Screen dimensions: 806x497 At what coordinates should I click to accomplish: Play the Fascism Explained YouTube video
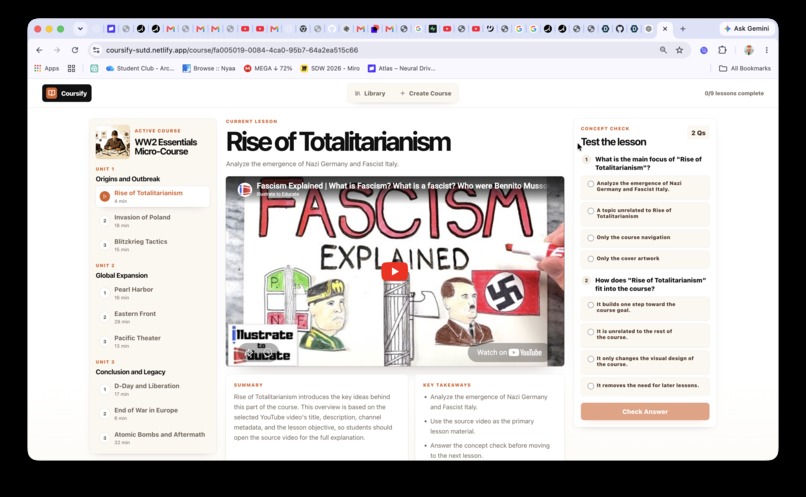[x=394, y=271]
